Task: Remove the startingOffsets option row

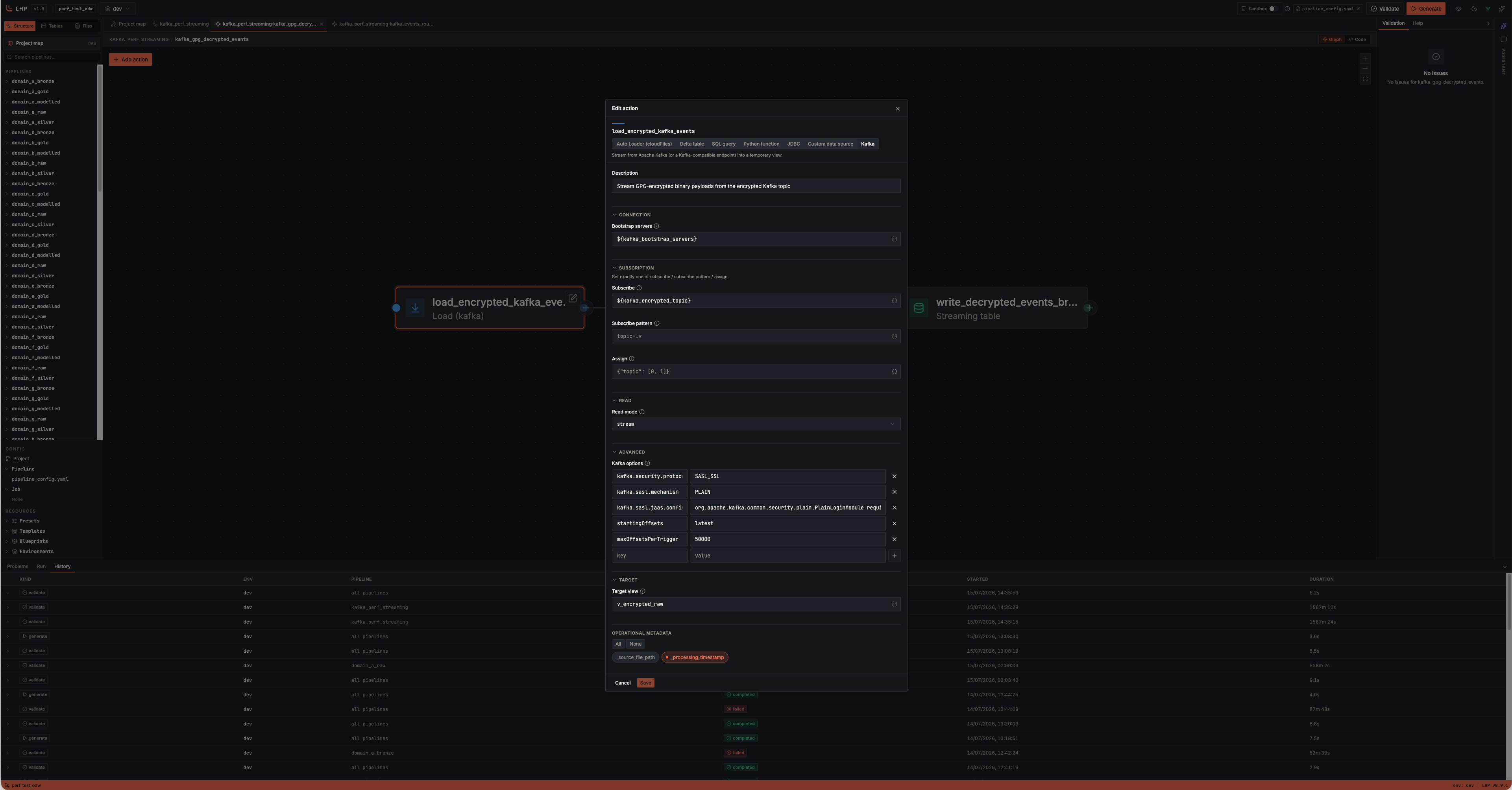Action: pos(894,524)
